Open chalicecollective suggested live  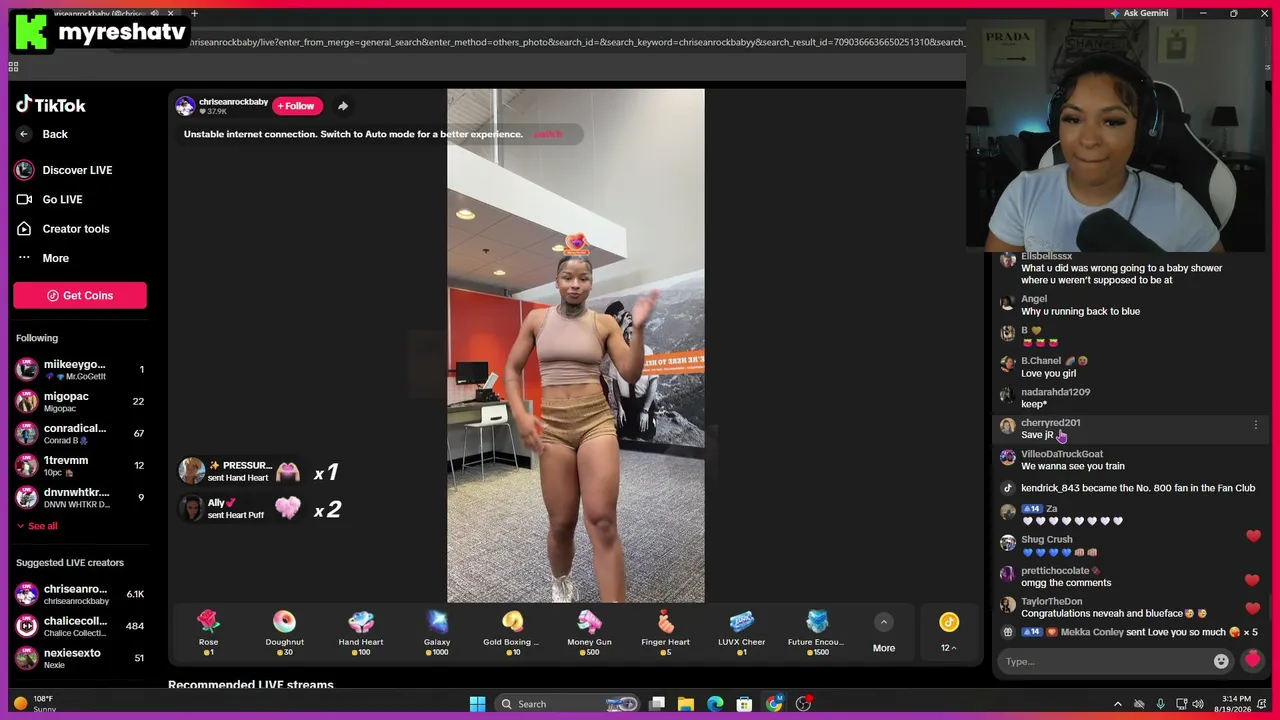tap(80, 626)
